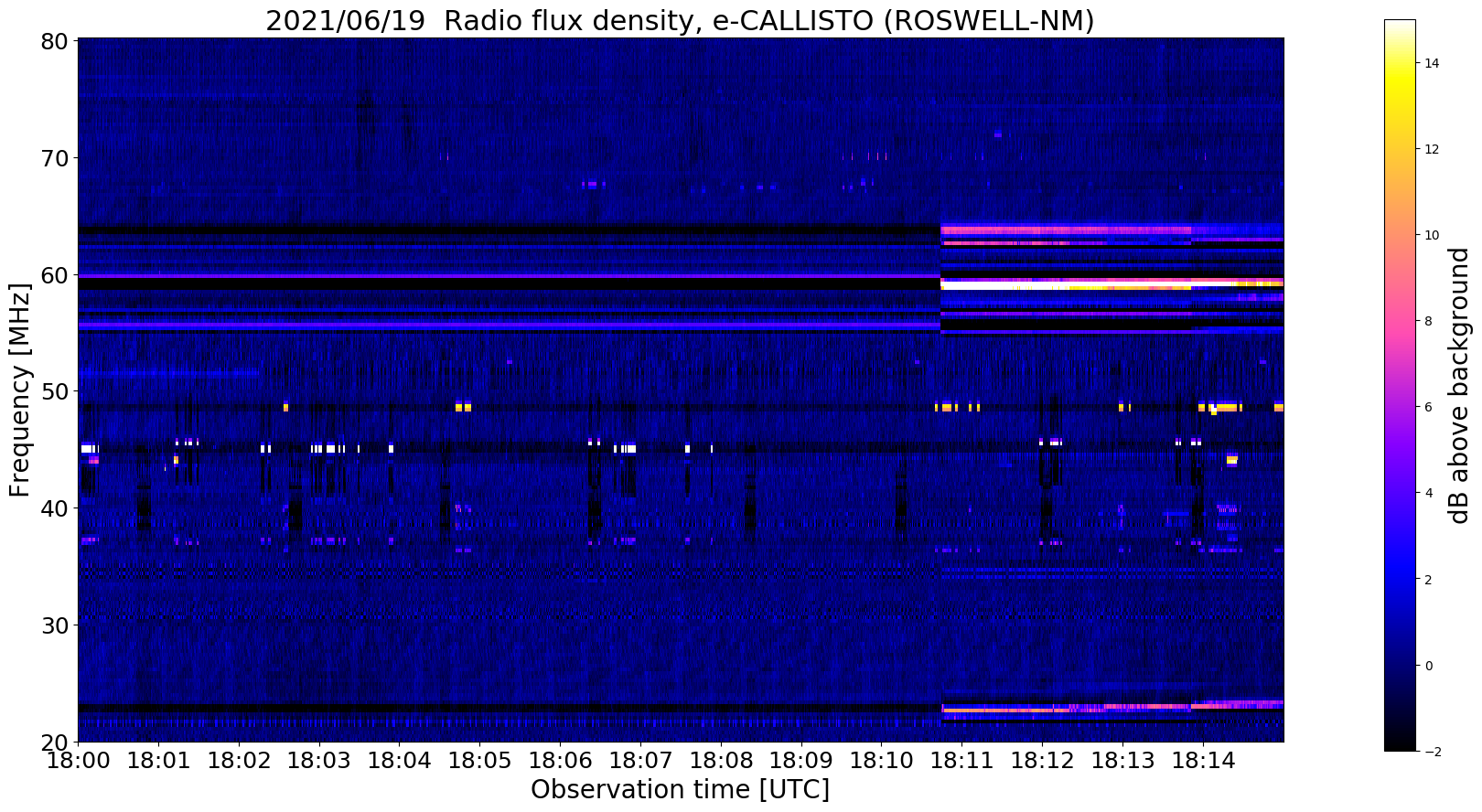
Task: Click the 18:06 time tick label
Action: pyautogui.click(x=560, y=760)
